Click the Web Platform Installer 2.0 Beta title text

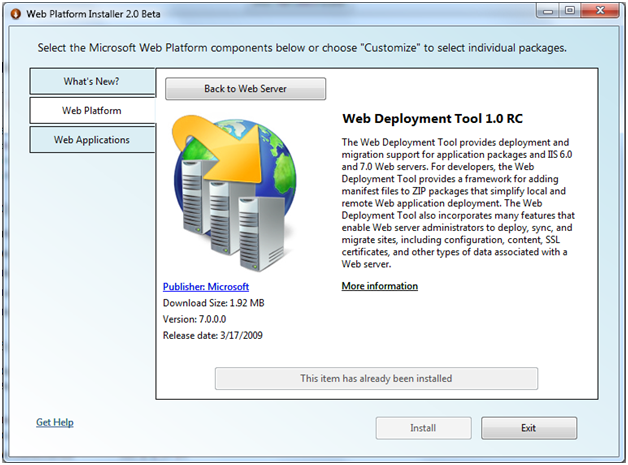pos(93,14)
